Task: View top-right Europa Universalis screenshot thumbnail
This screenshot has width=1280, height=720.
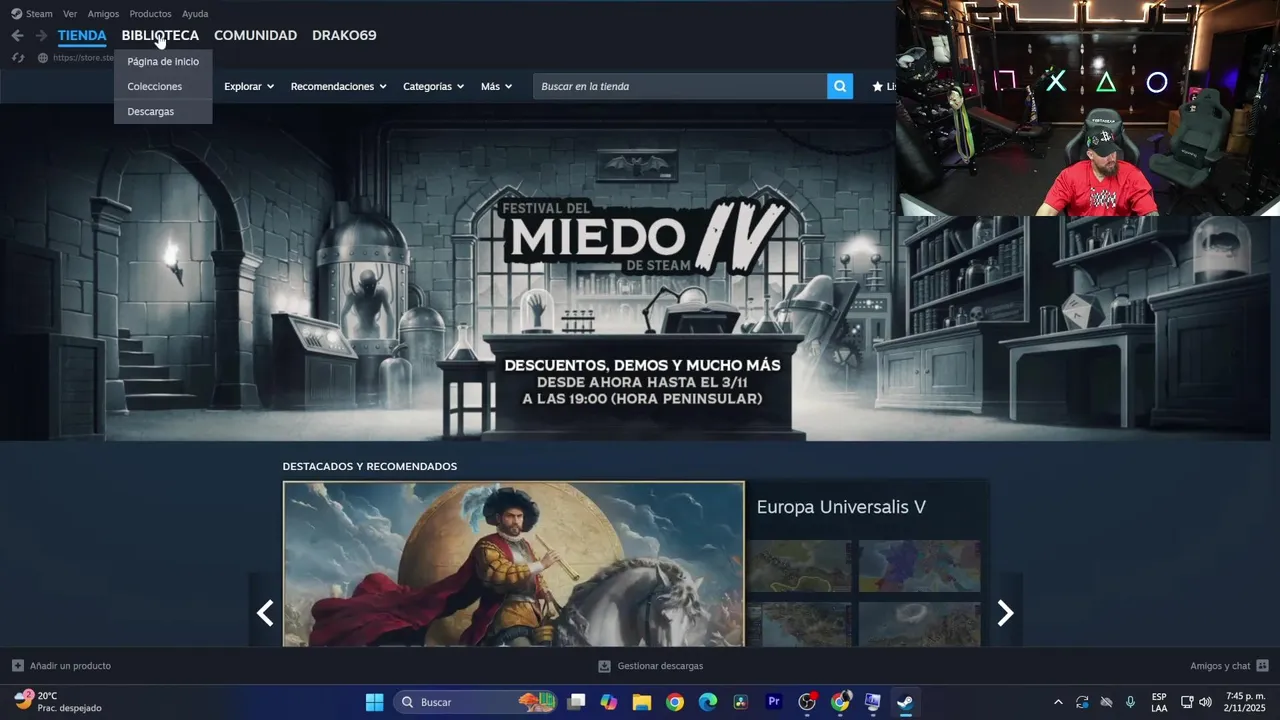Action: click(x=919, y=566)
